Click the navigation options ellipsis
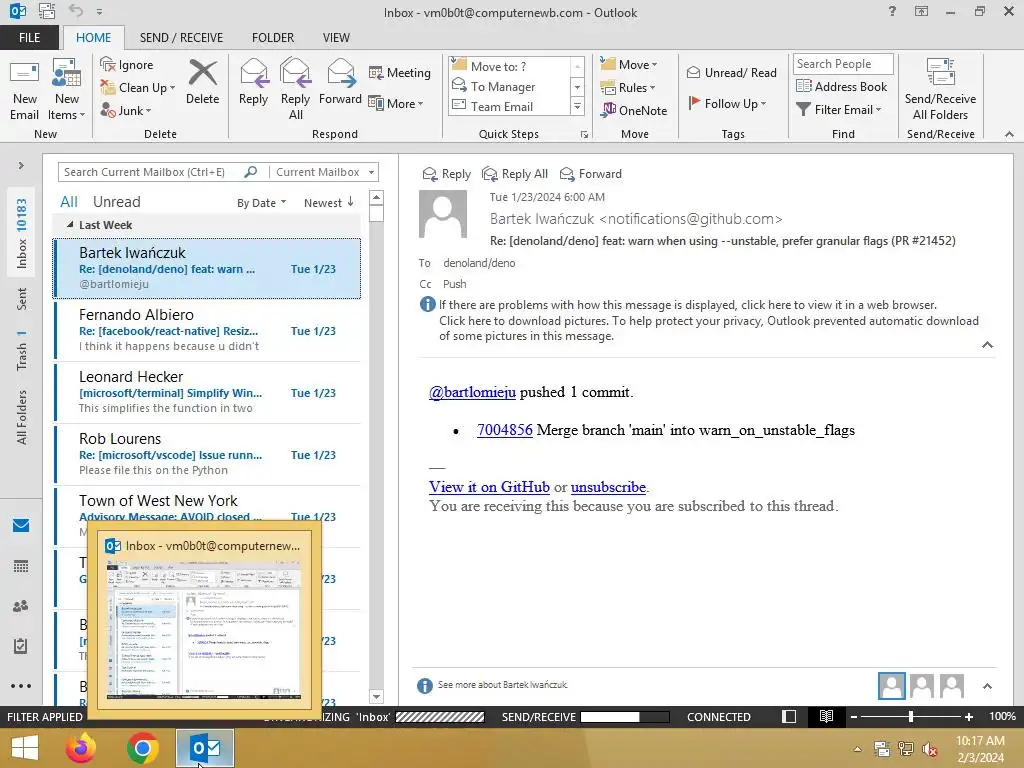 click(x=21, y=686)
